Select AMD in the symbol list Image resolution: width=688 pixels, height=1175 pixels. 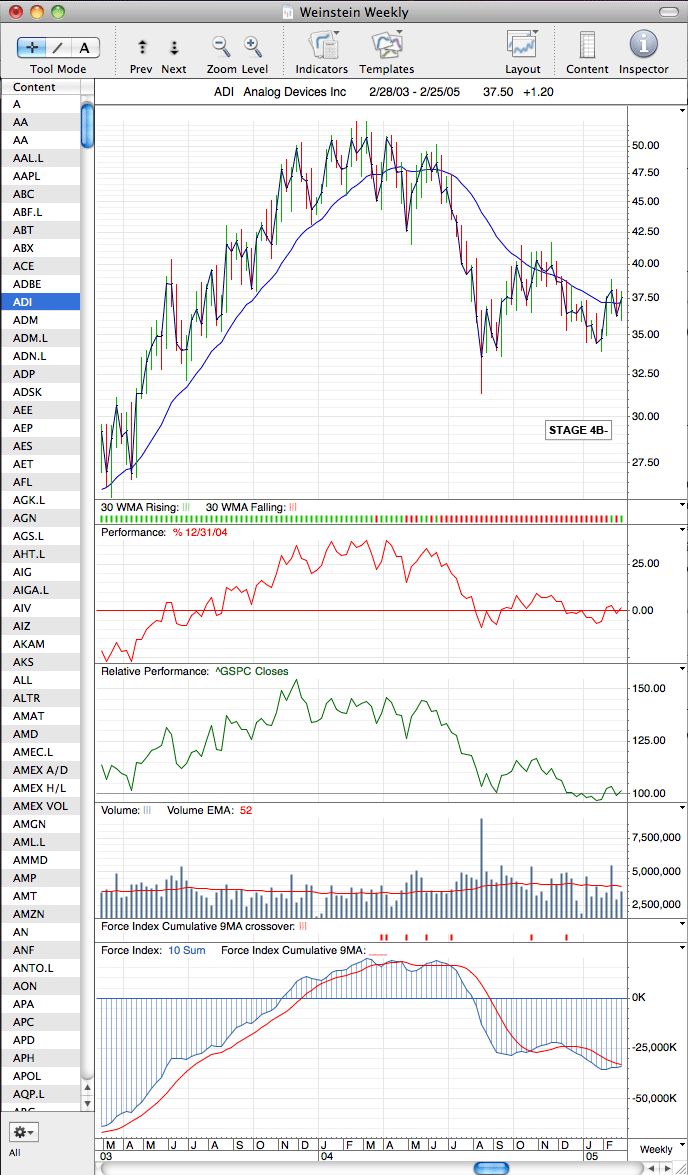coord(39,734)
